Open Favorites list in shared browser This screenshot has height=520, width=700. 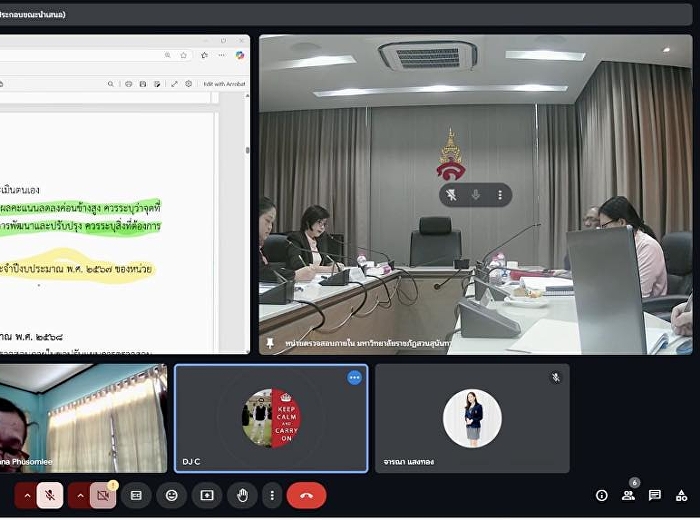pyautogui.click(x=204, y=55)
